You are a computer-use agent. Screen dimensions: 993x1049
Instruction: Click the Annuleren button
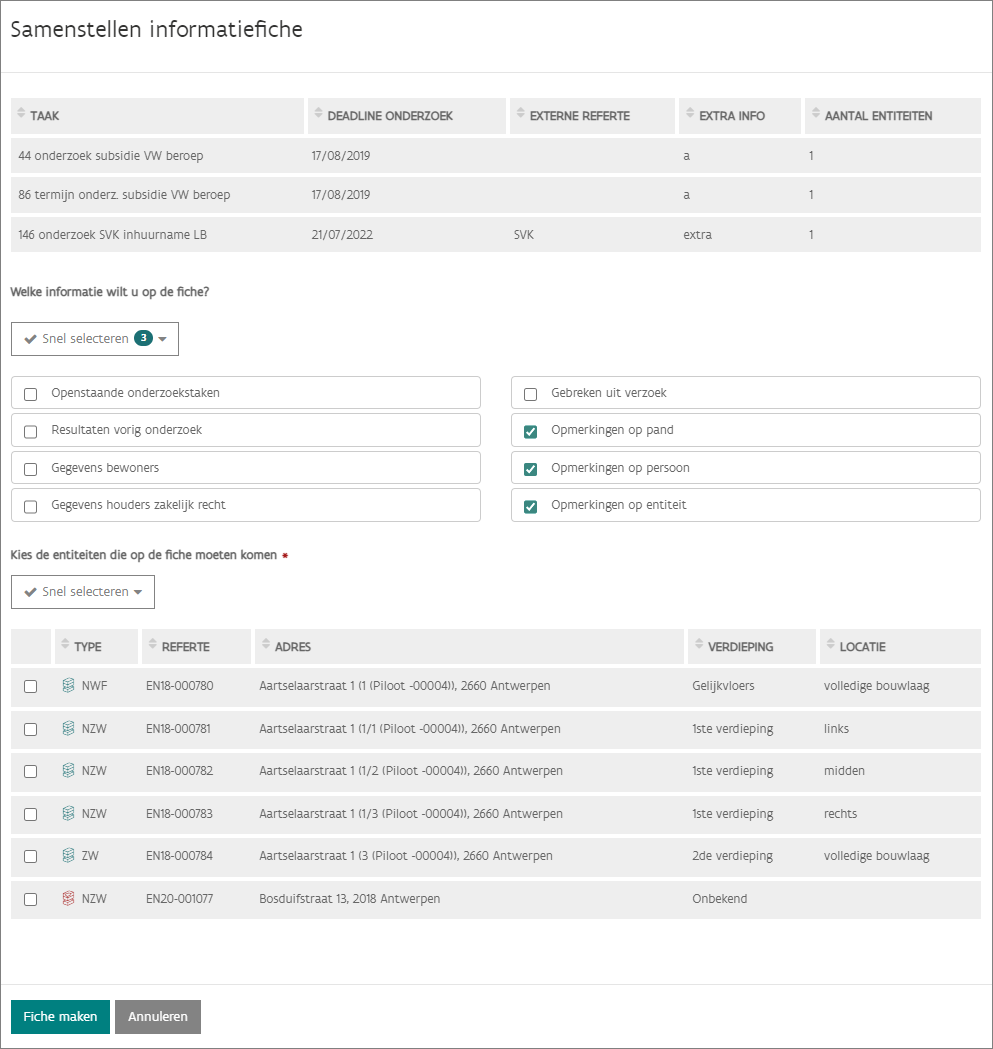158,1016
